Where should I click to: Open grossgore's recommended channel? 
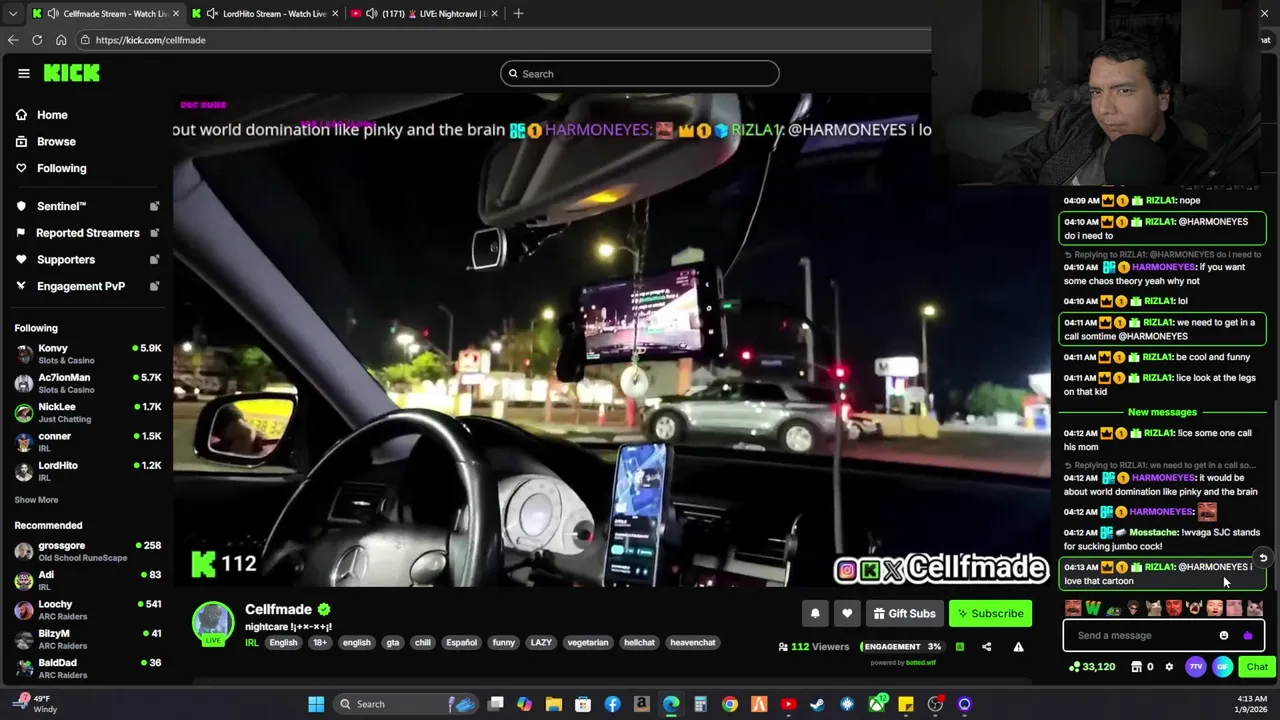point(88,551)
